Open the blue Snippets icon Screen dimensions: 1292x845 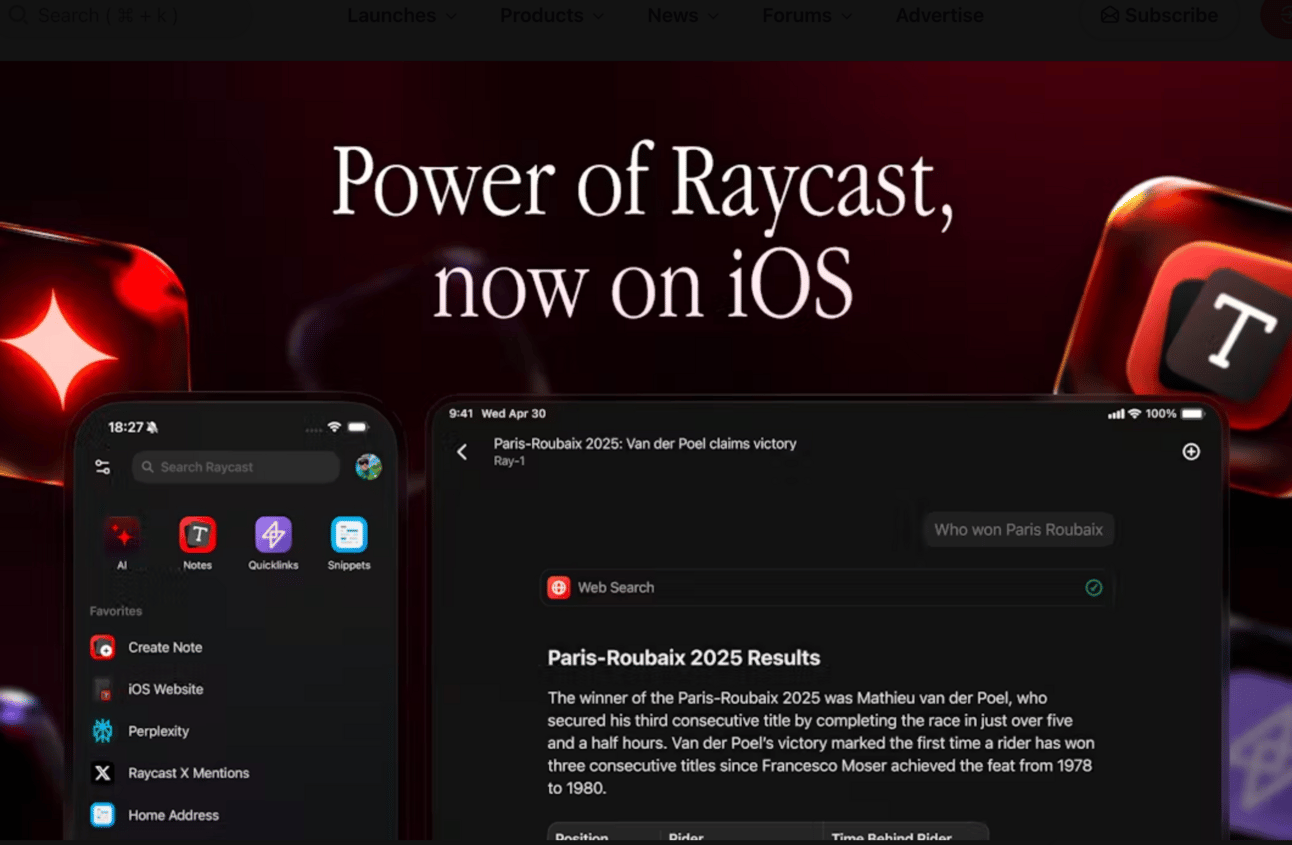coord(349,536)
